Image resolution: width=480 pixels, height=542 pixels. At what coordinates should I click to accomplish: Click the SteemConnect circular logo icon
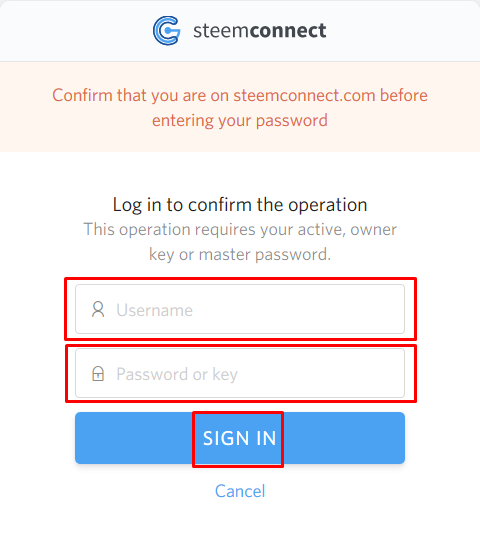[x=167, y=30]
